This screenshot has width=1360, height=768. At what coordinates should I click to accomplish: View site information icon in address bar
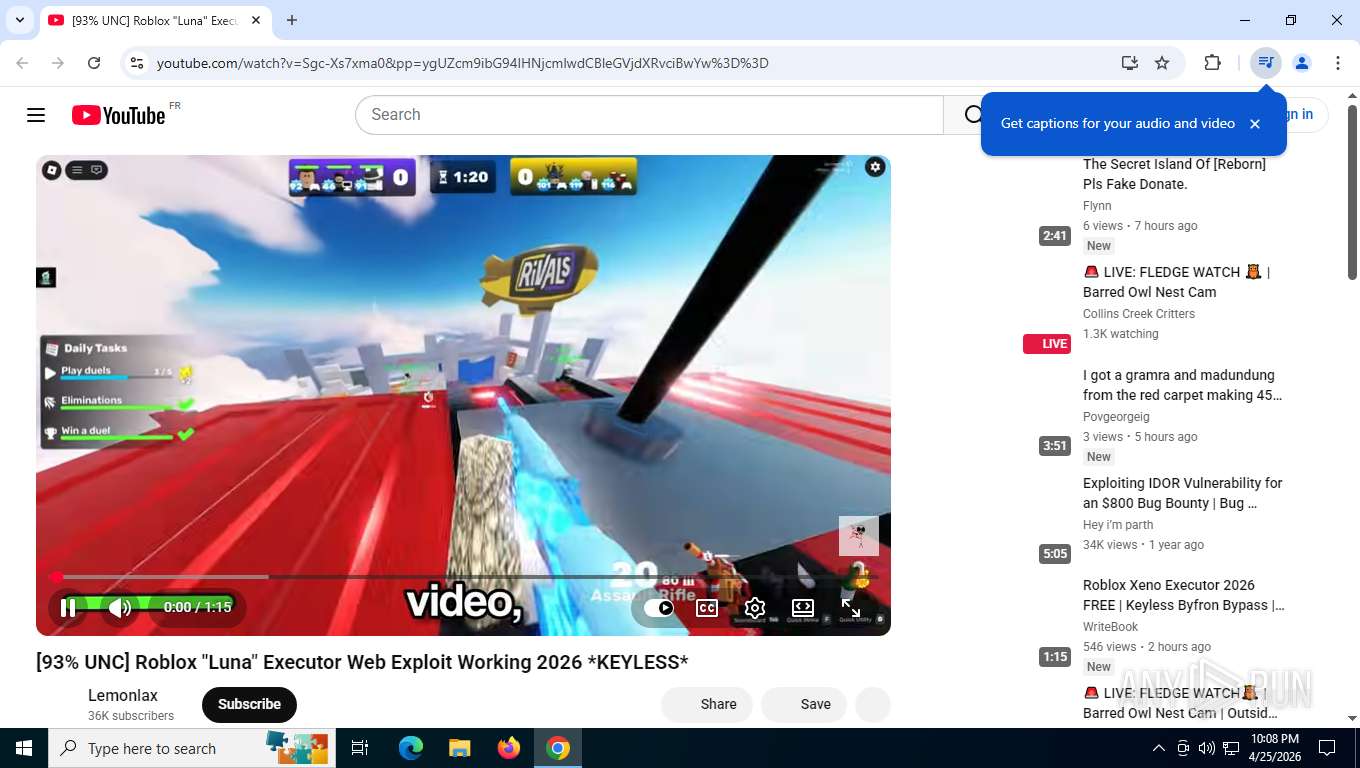(137, 63)
